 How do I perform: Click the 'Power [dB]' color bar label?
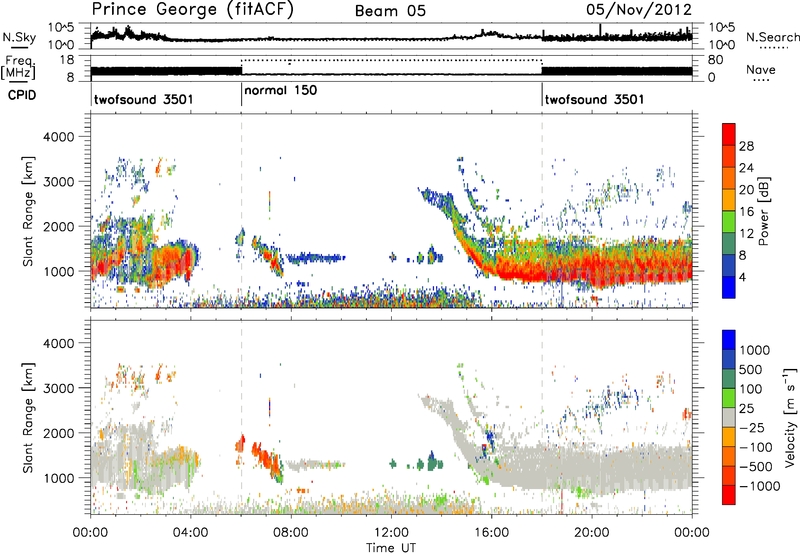point(764,211)
